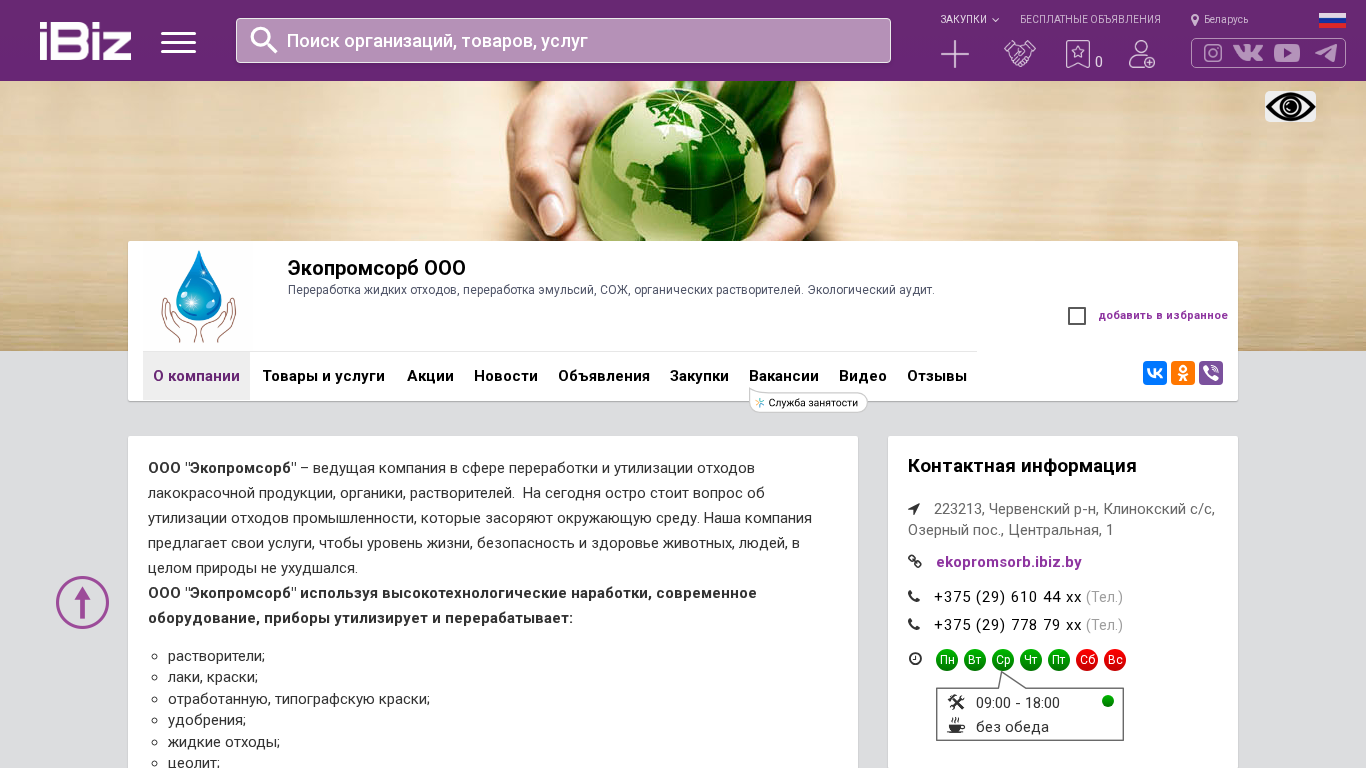
Task: Focus the search organizations input field
Action: click(563, 40)
